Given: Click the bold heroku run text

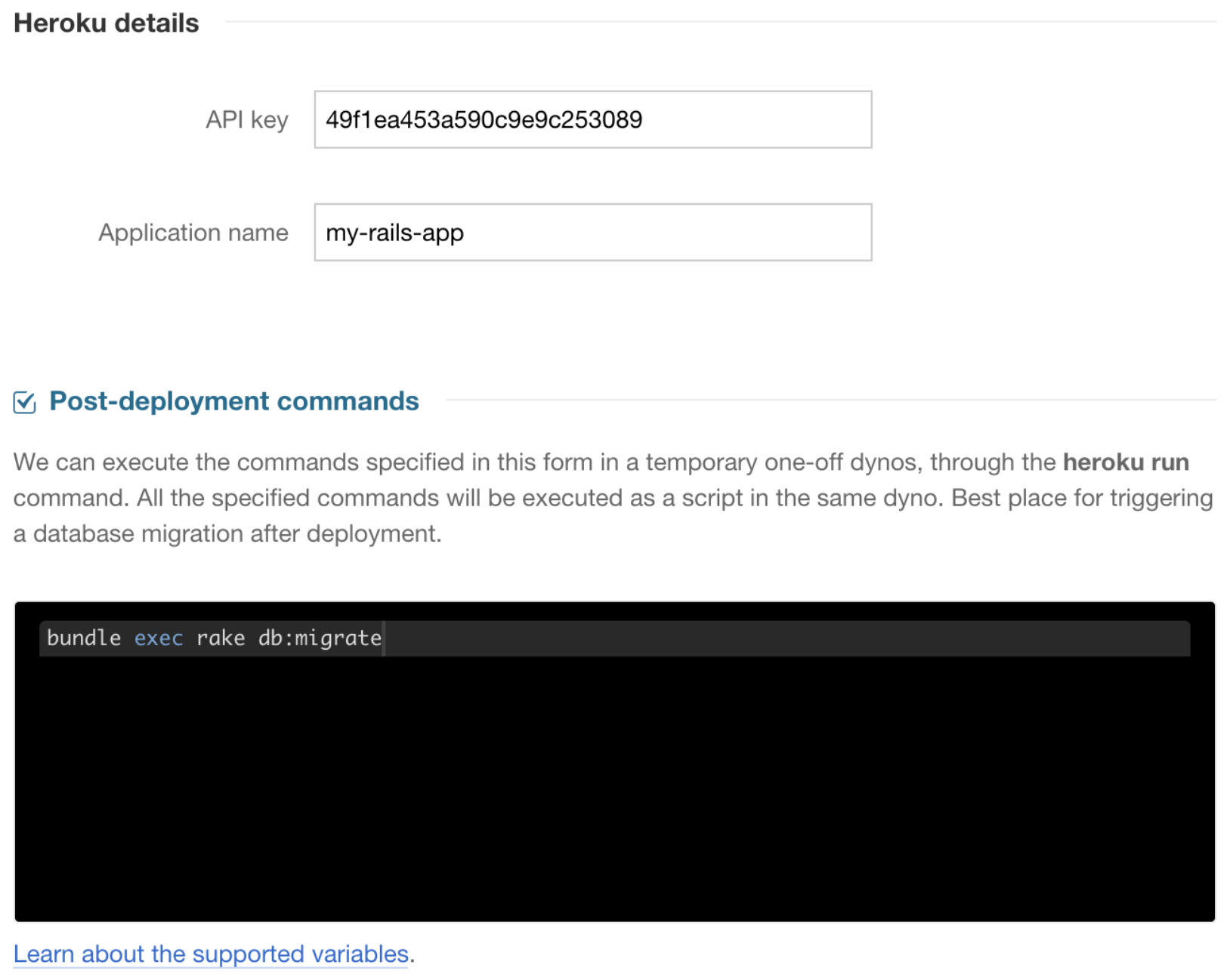Looking at the screenshot, I should [x=1126, y=462].
